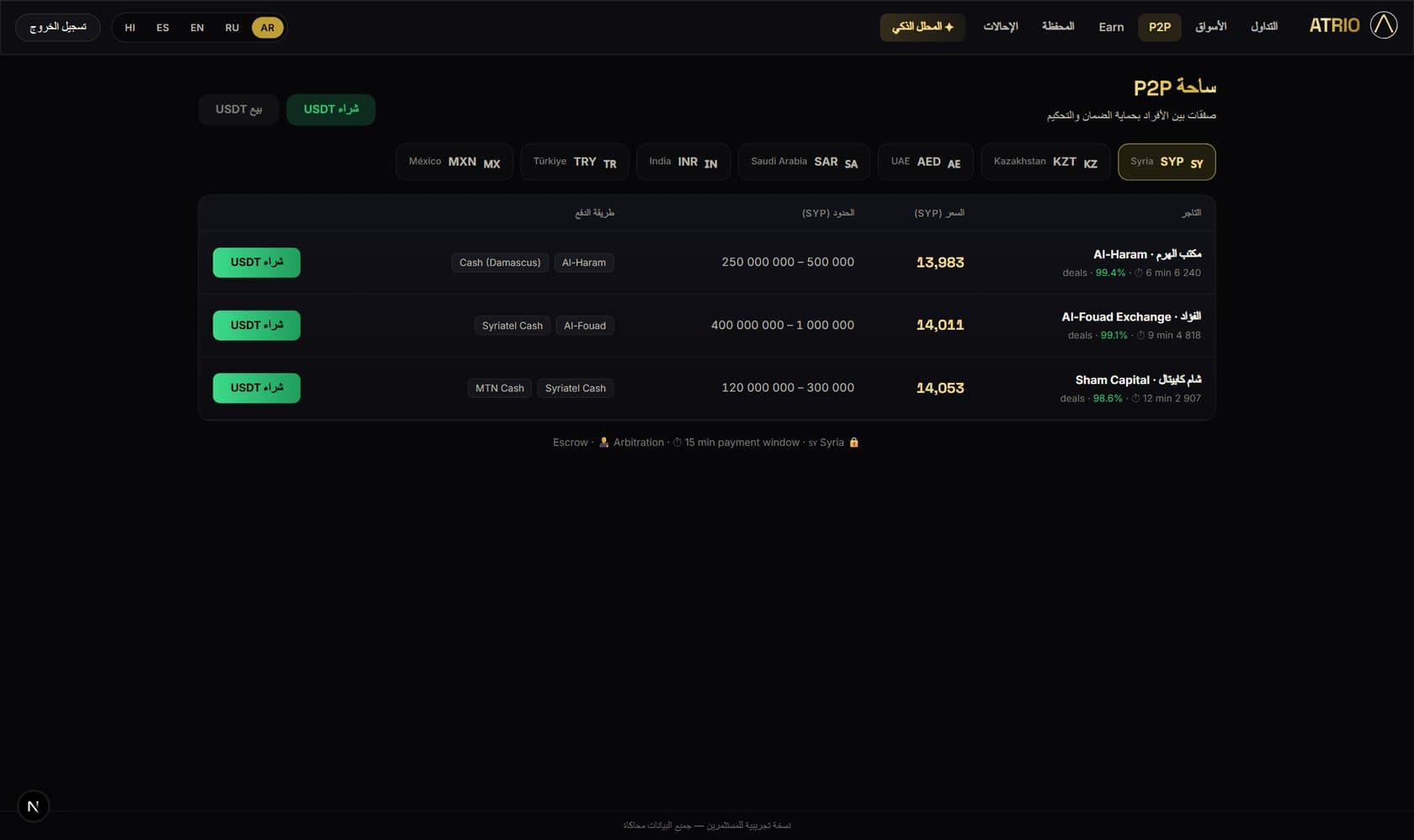Choose the México MXN currency chip
Screen dimensions: 1414x840
point(454,162)
